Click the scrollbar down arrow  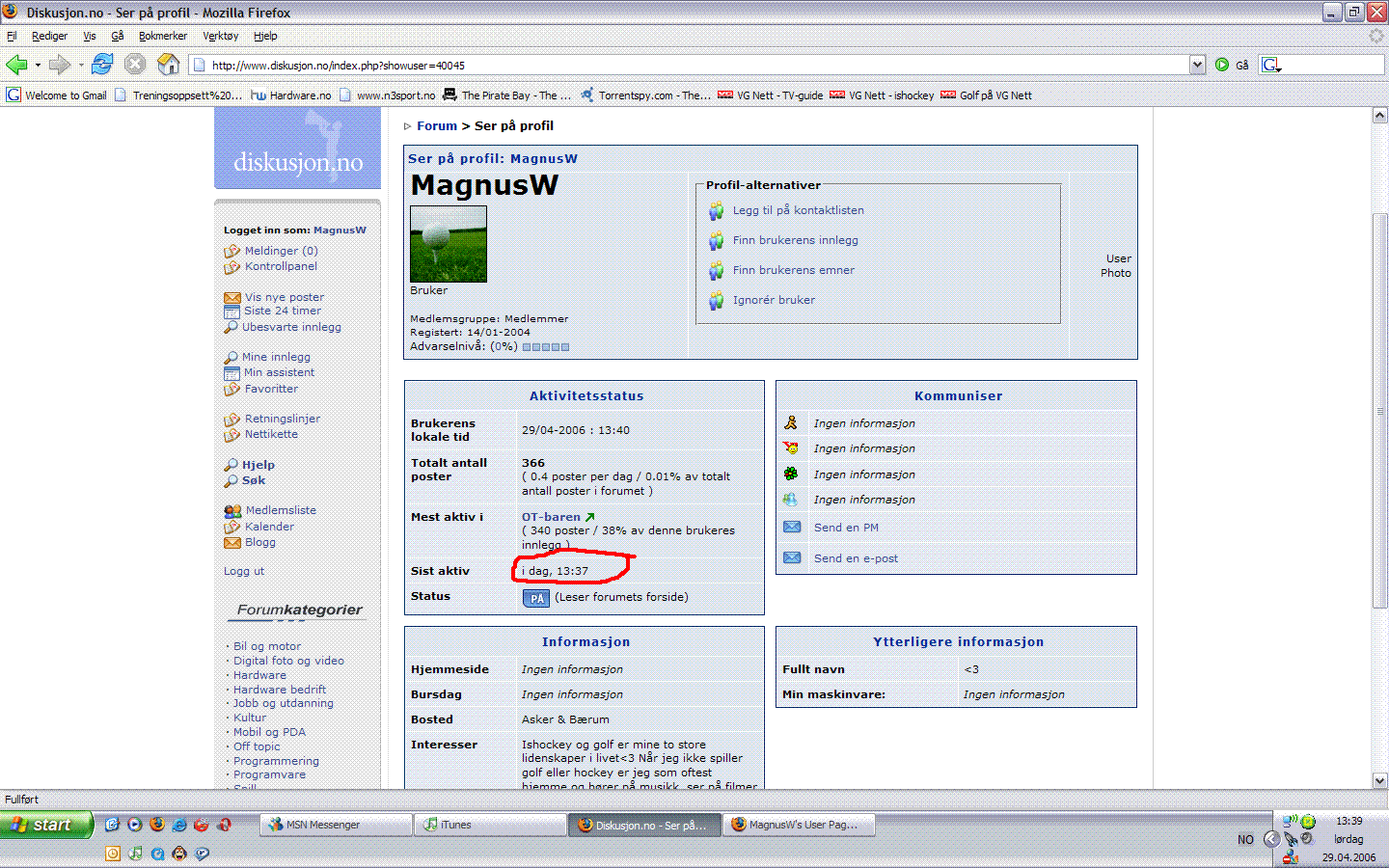(1379, 780)
